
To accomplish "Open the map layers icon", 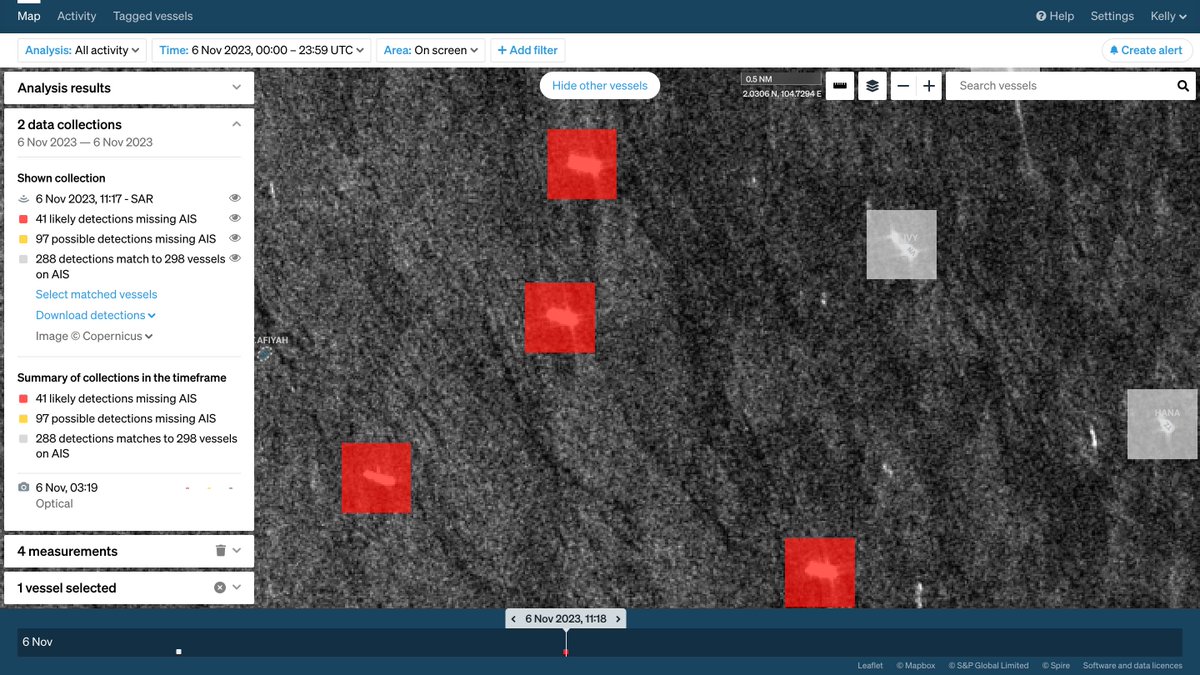I will (872, 86).
